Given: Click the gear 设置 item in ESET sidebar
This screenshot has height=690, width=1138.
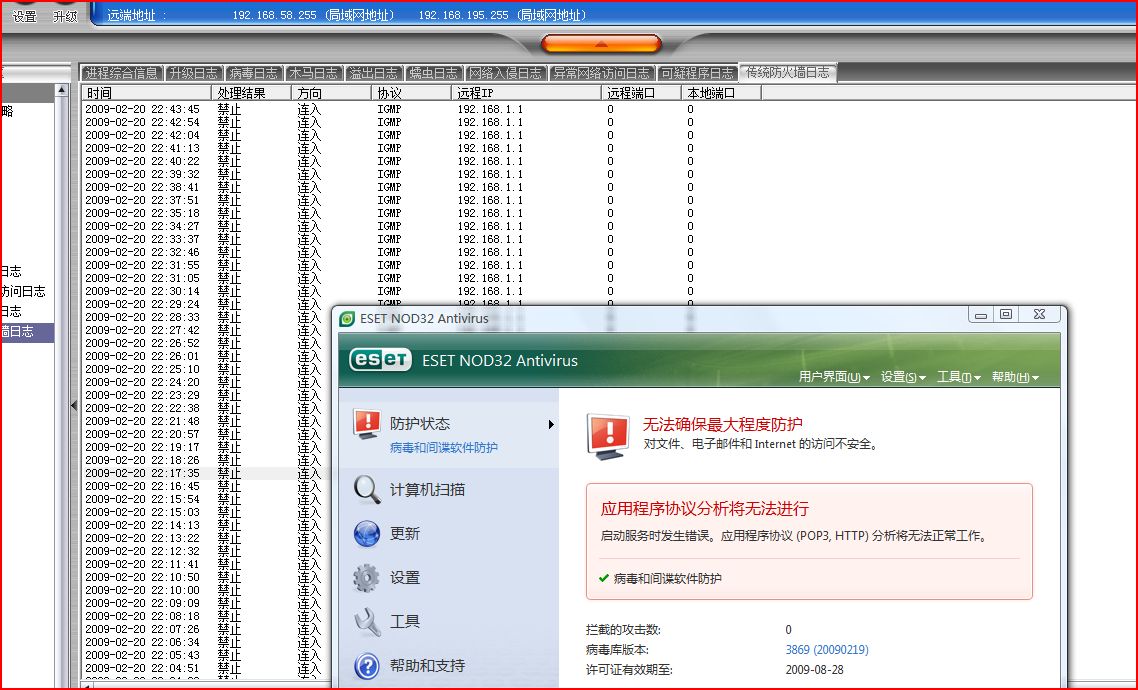Looking at the screenshot, I should click(x=405, y=578).
